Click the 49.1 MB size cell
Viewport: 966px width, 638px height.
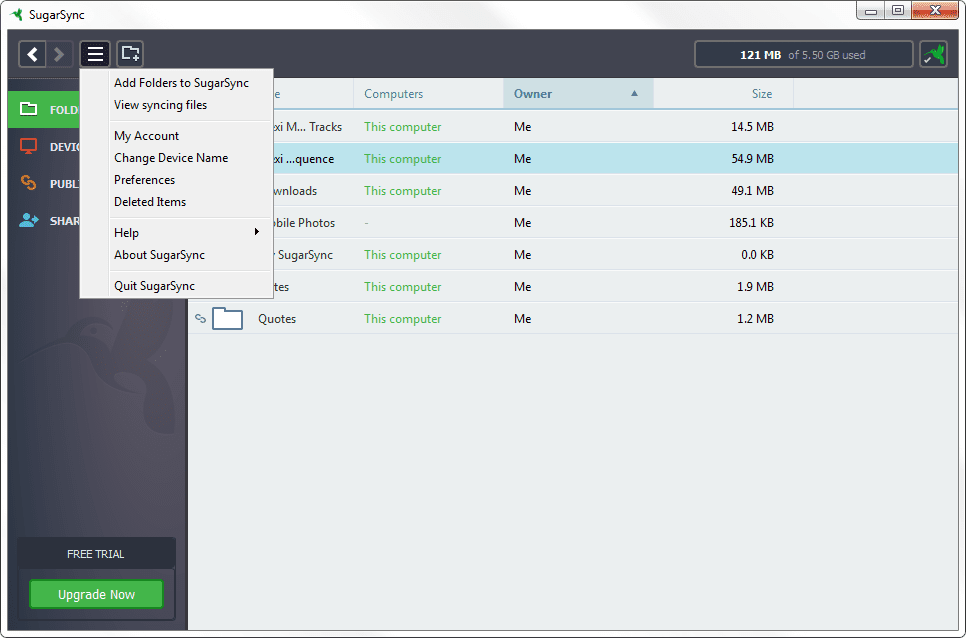tap(752, 191)
